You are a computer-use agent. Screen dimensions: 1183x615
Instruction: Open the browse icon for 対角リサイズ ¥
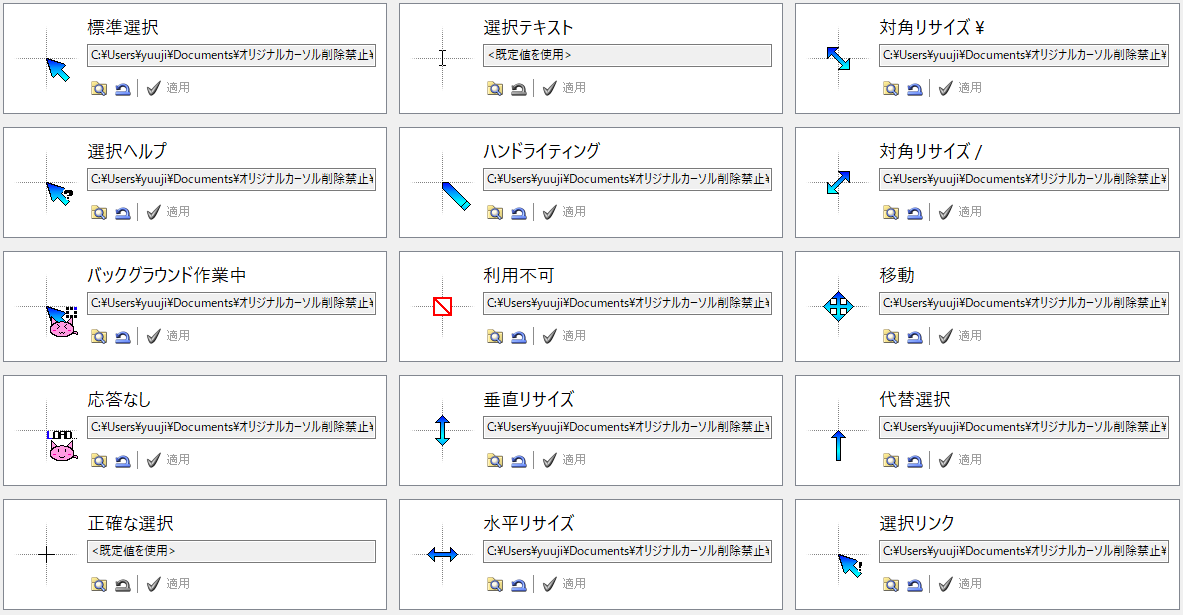pos(890,88)
